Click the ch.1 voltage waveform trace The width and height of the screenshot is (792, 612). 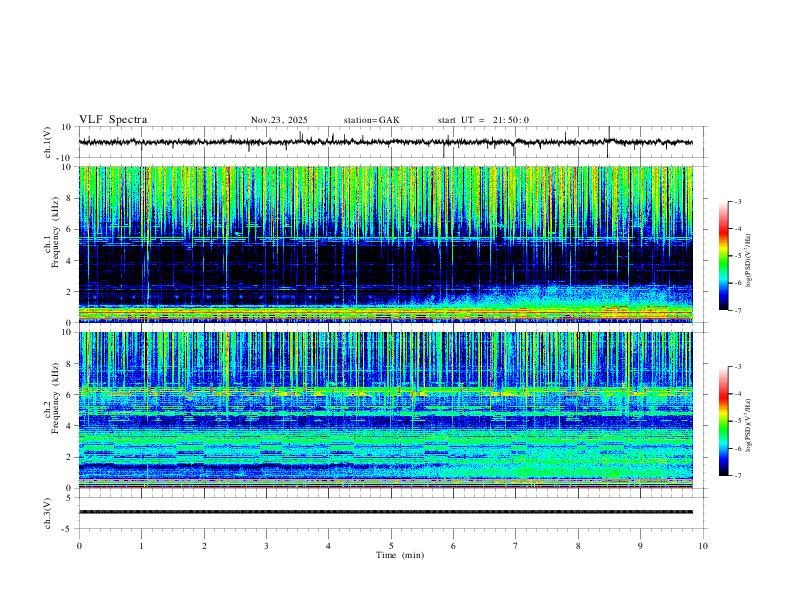(385, 142)
